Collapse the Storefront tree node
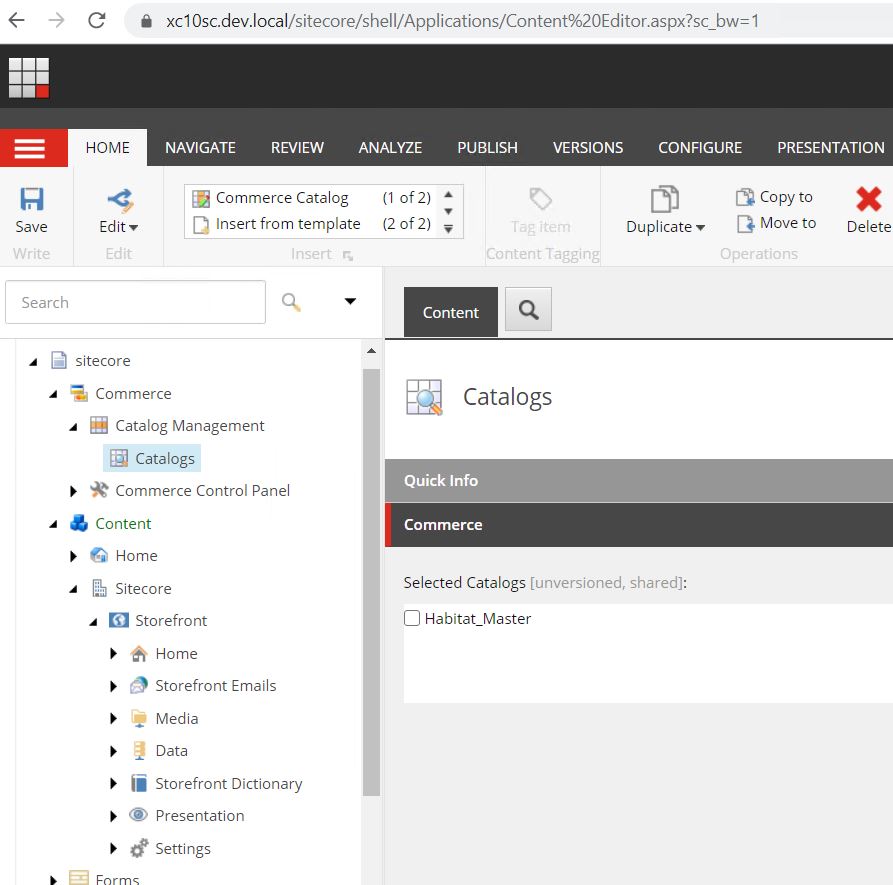 (x=93, y=621)
